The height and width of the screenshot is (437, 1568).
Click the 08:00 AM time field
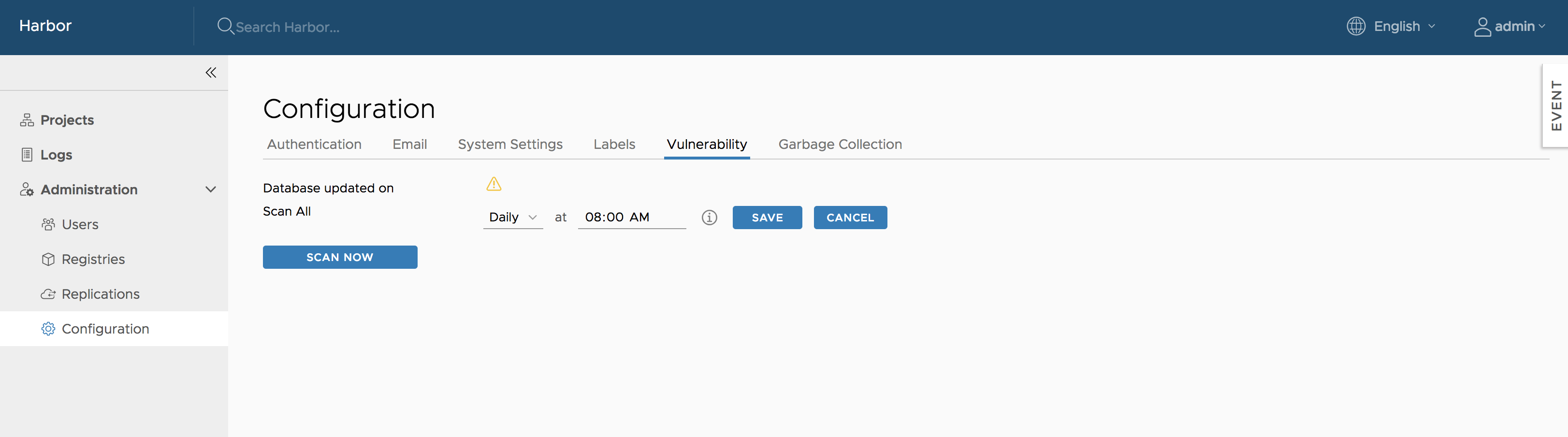click(x=631, y=217)
